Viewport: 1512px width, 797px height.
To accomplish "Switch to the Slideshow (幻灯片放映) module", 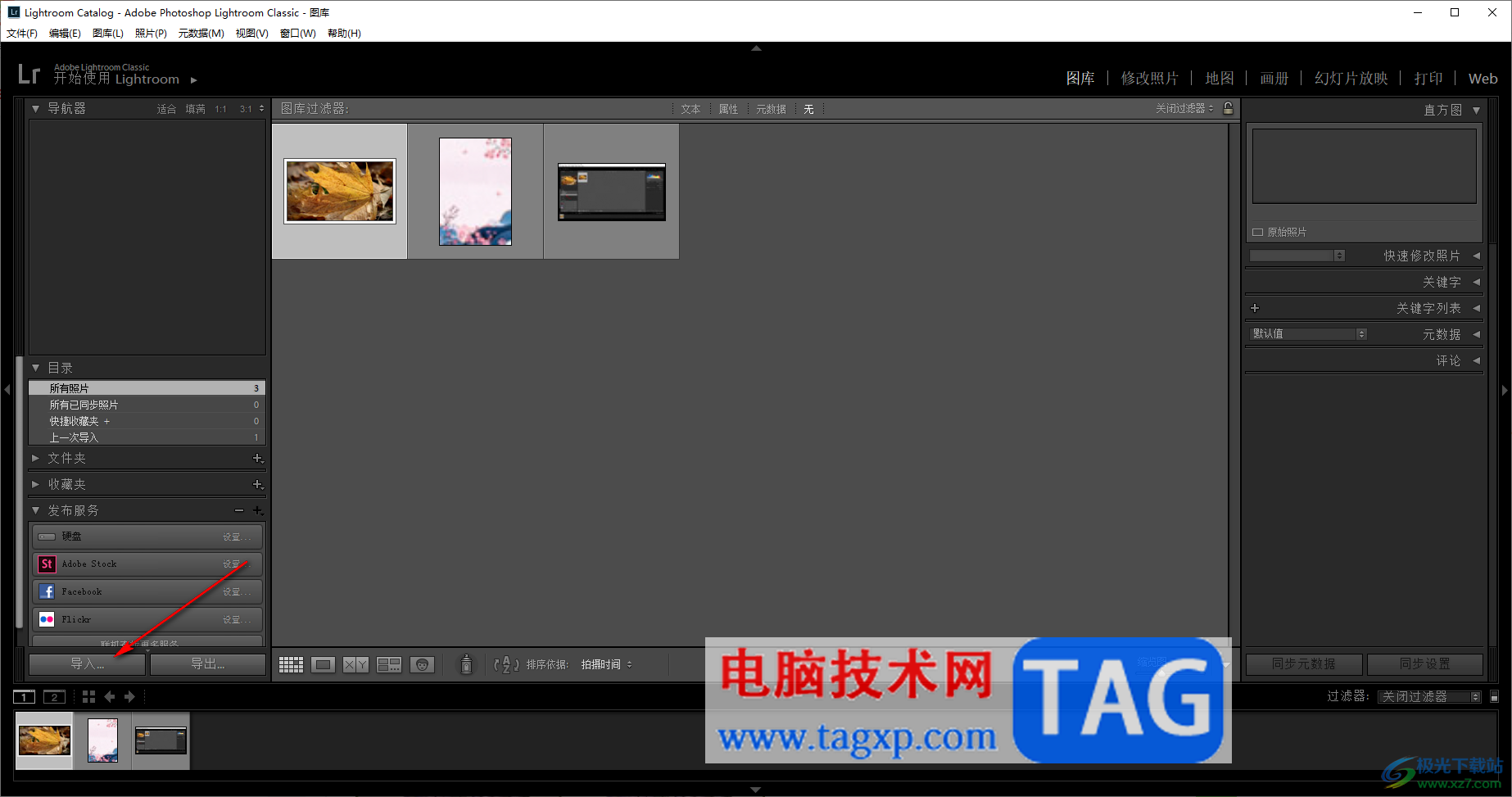I will tap(1351, 78).
